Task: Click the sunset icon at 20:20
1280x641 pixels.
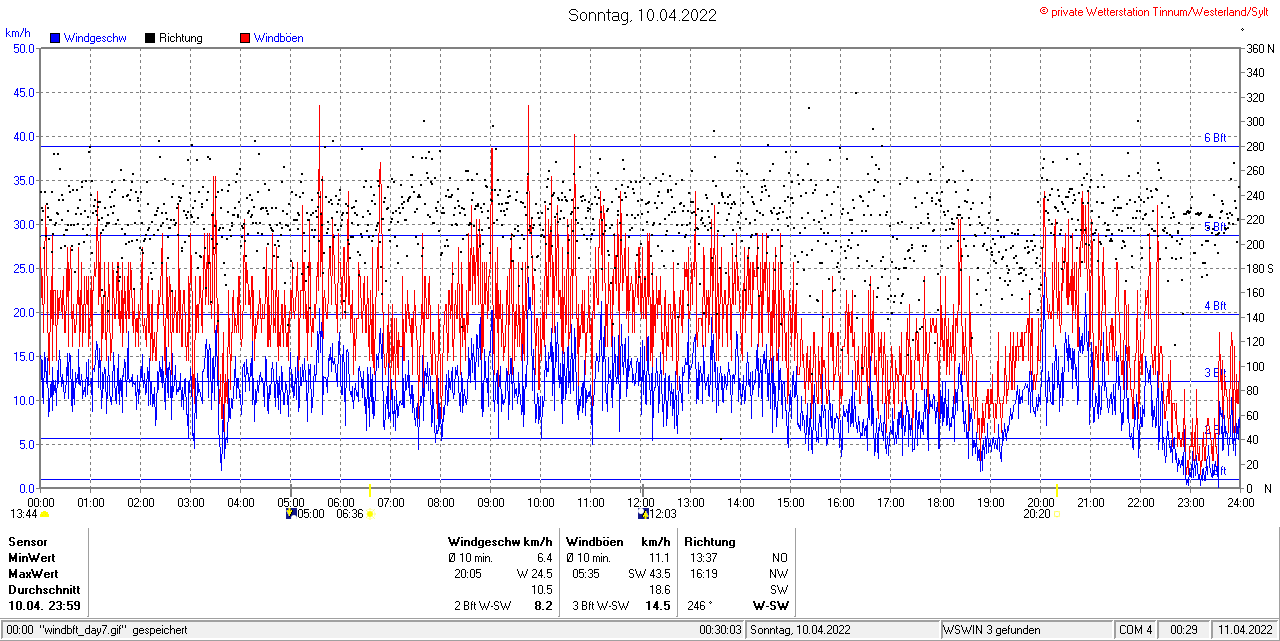Action: click(1056, 514)
